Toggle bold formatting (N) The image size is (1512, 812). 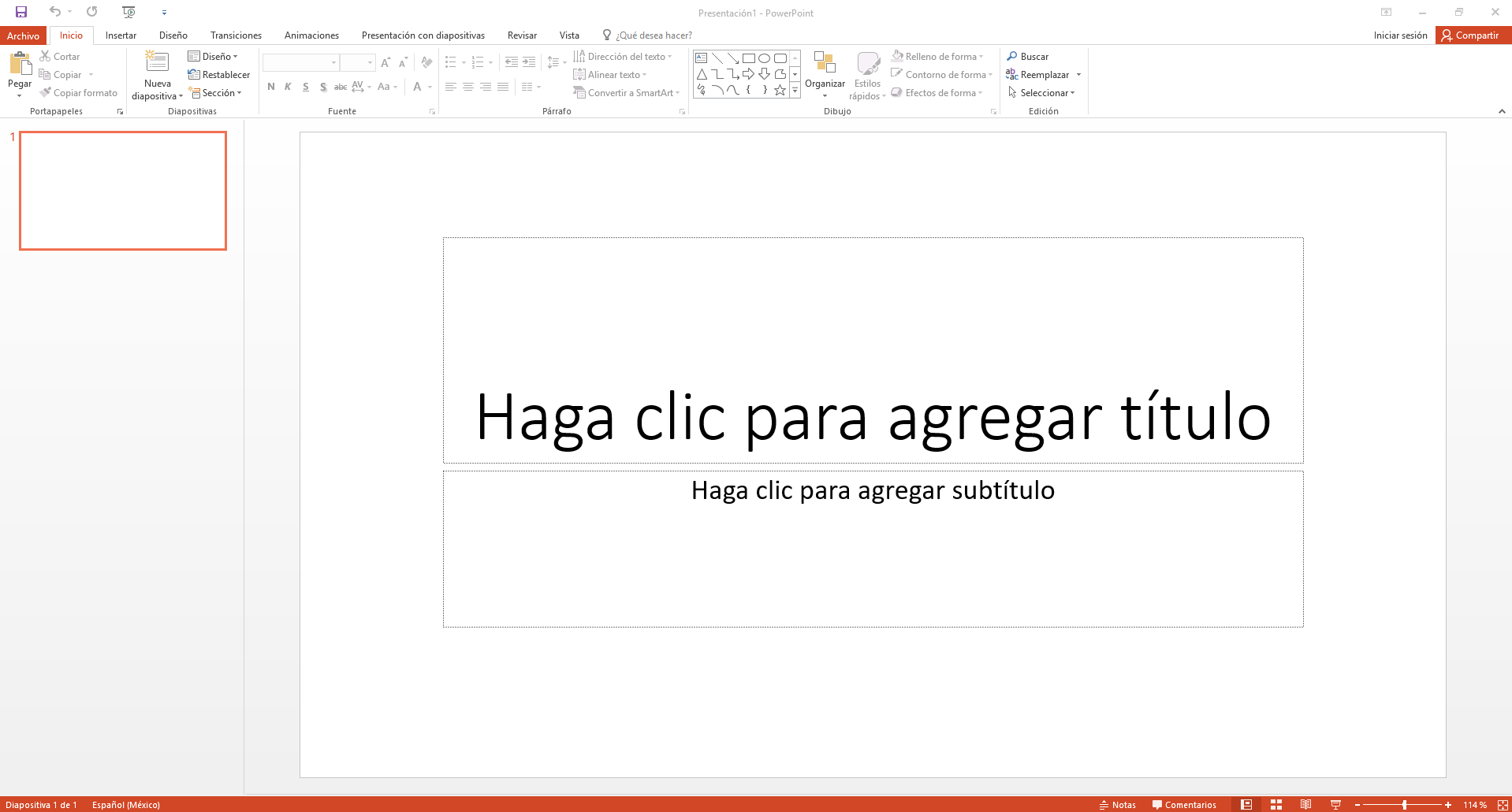click(271, 87)
